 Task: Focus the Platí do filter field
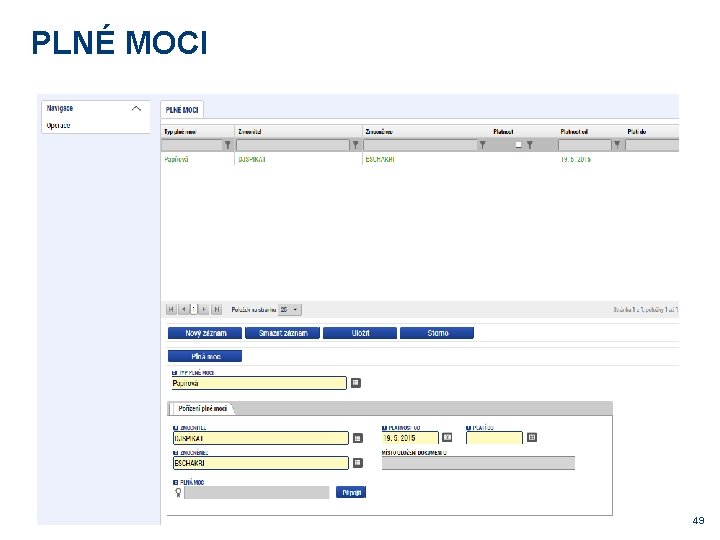click(652, 145)
